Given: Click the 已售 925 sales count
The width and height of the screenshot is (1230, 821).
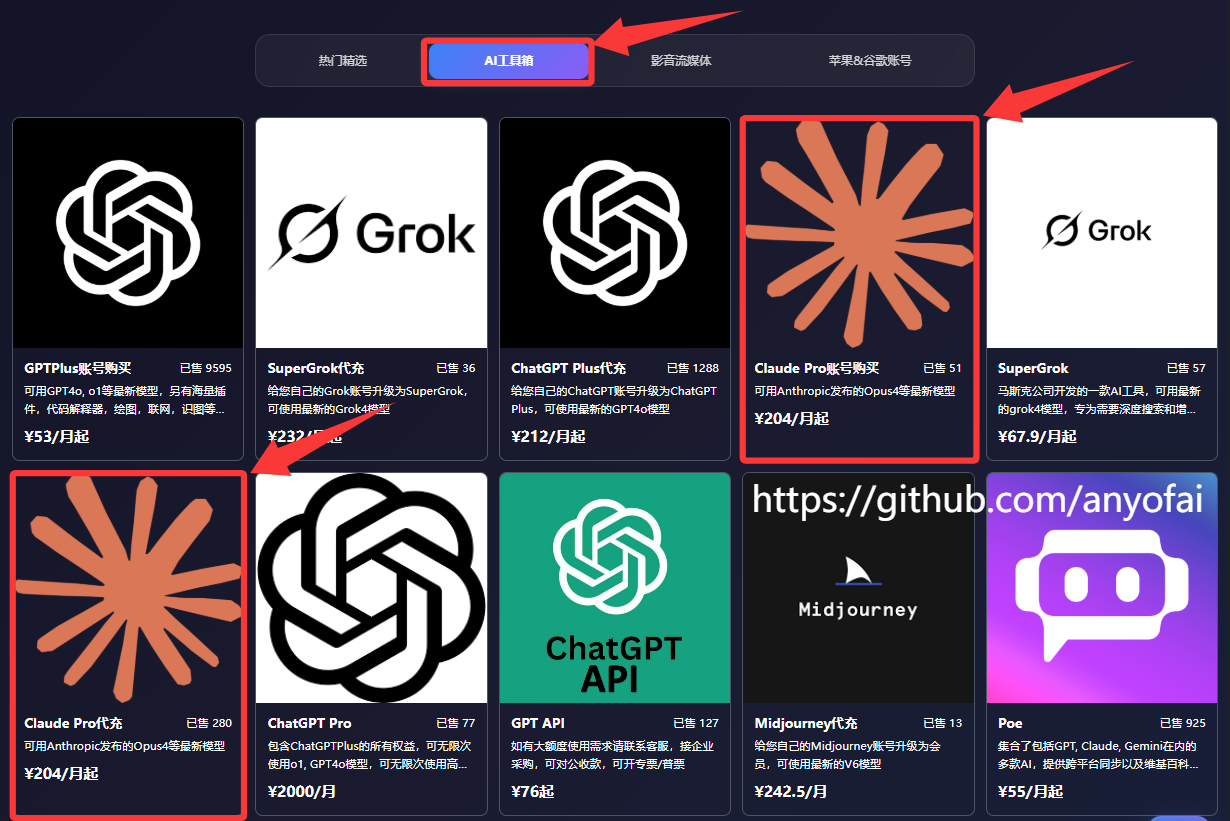Looking at the screenshot, I should click(1183, 723).
